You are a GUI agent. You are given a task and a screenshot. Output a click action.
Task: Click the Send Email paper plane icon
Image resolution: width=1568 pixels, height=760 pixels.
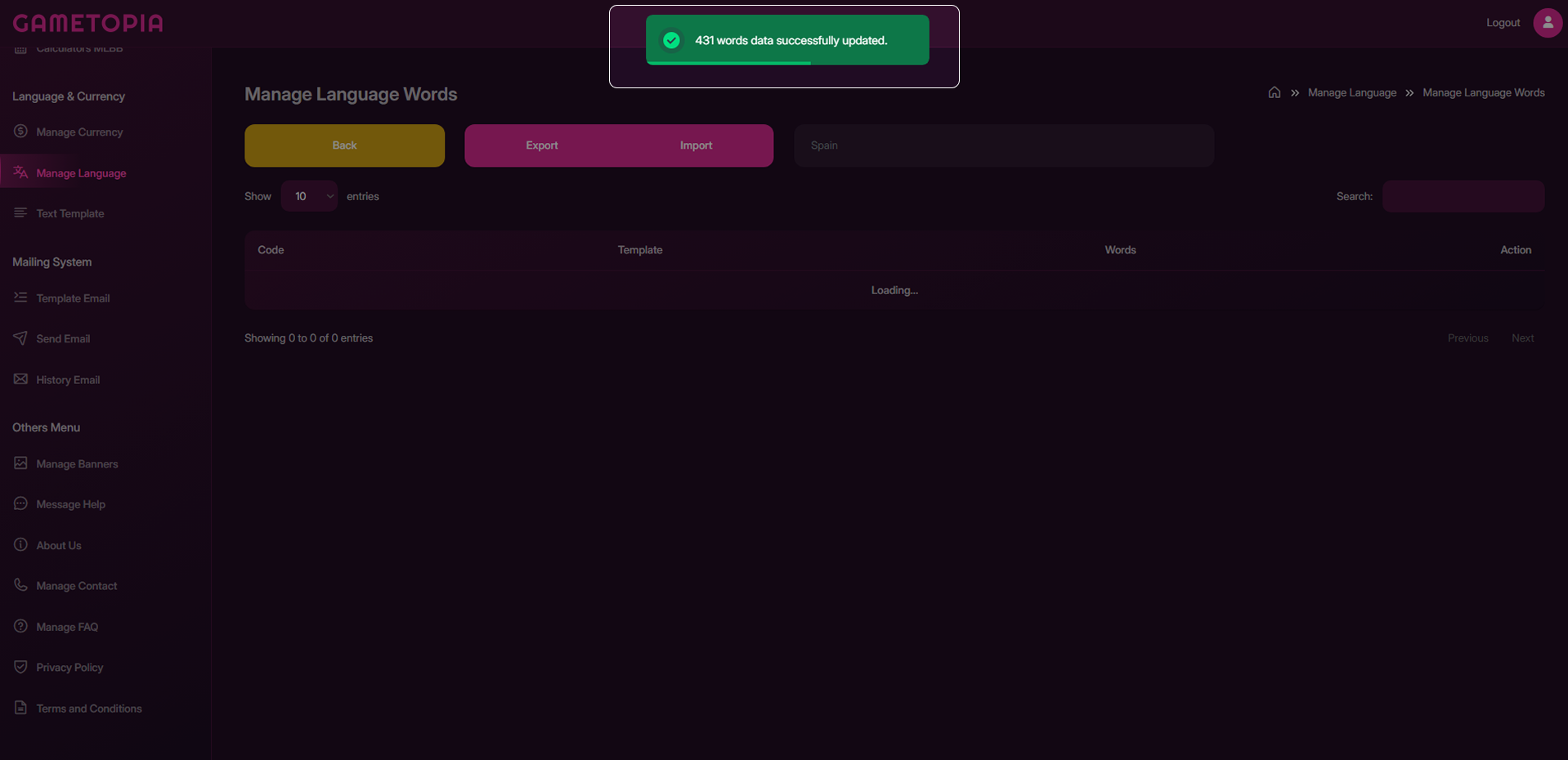click(x=20, y=338)
